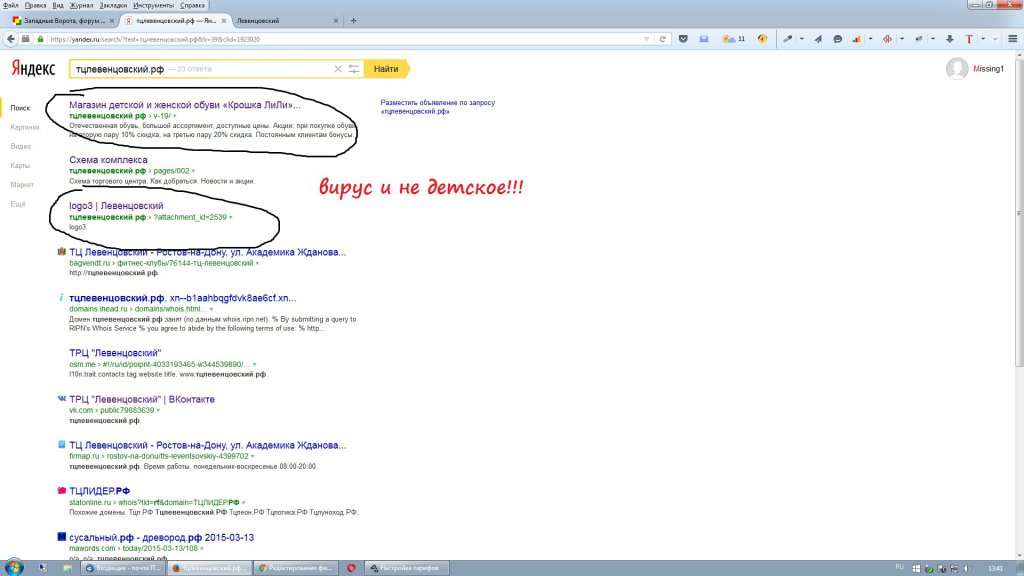
Task: Click the weather widget showing 11
Action: point(733,39)
